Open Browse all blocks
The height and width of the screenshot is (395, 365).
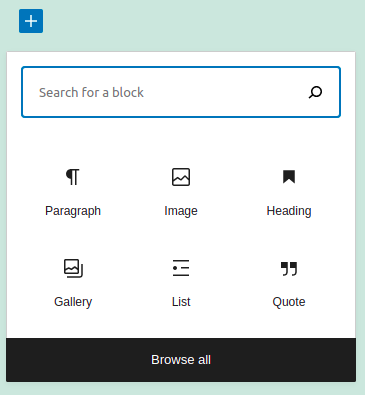[x=181, y=360]
